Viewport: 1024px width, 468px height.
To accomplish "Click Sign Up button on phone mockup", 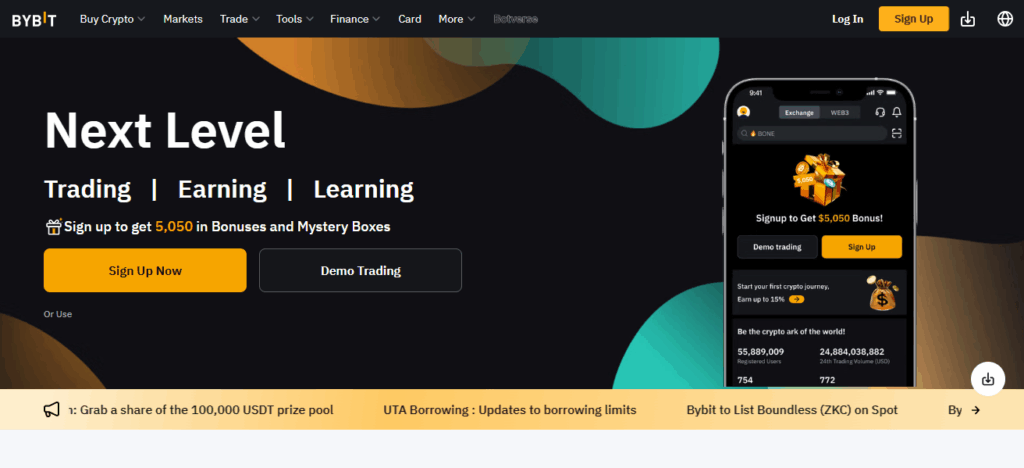I will tap(861, 247).
